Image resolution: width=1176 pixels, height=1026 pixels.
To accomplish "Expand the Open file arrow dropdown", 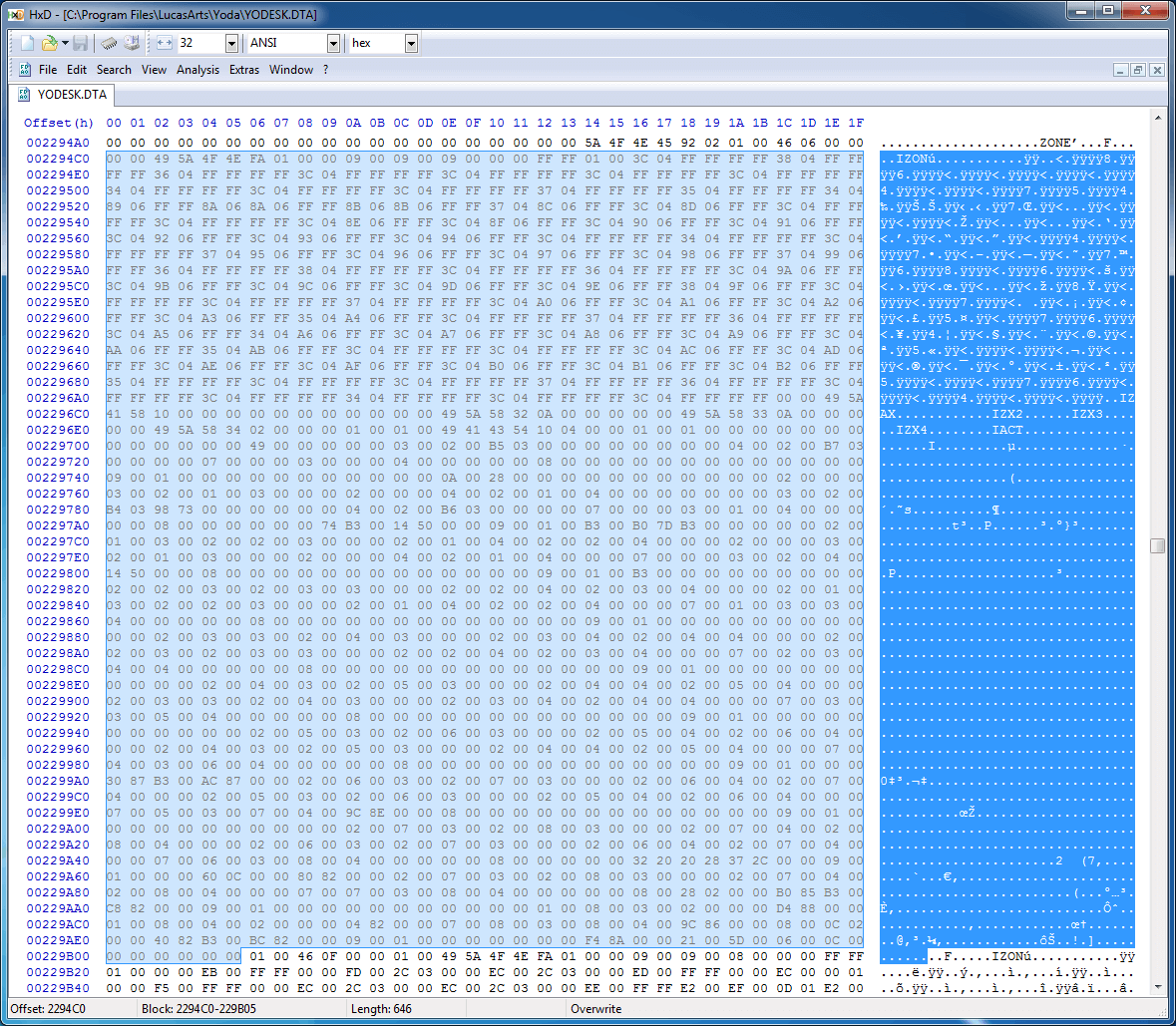I will coord(65,43).
